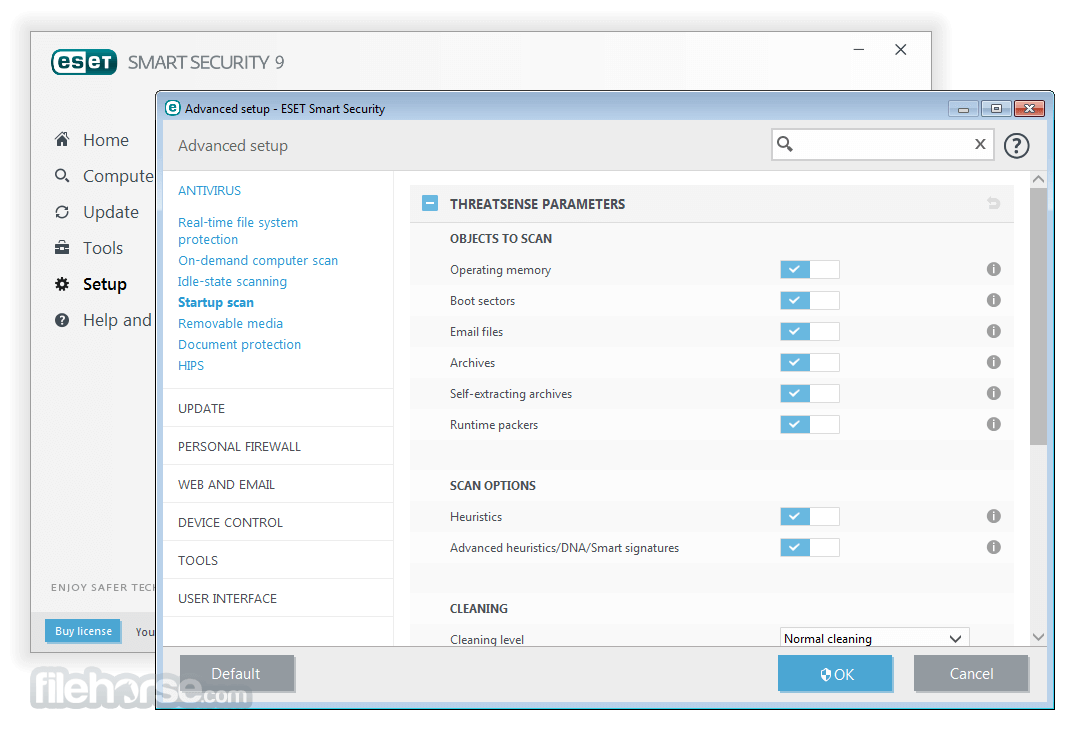Show info for Operating memory
The width and height of the screenshot is (1084, 739).
[x=993, y=269]
